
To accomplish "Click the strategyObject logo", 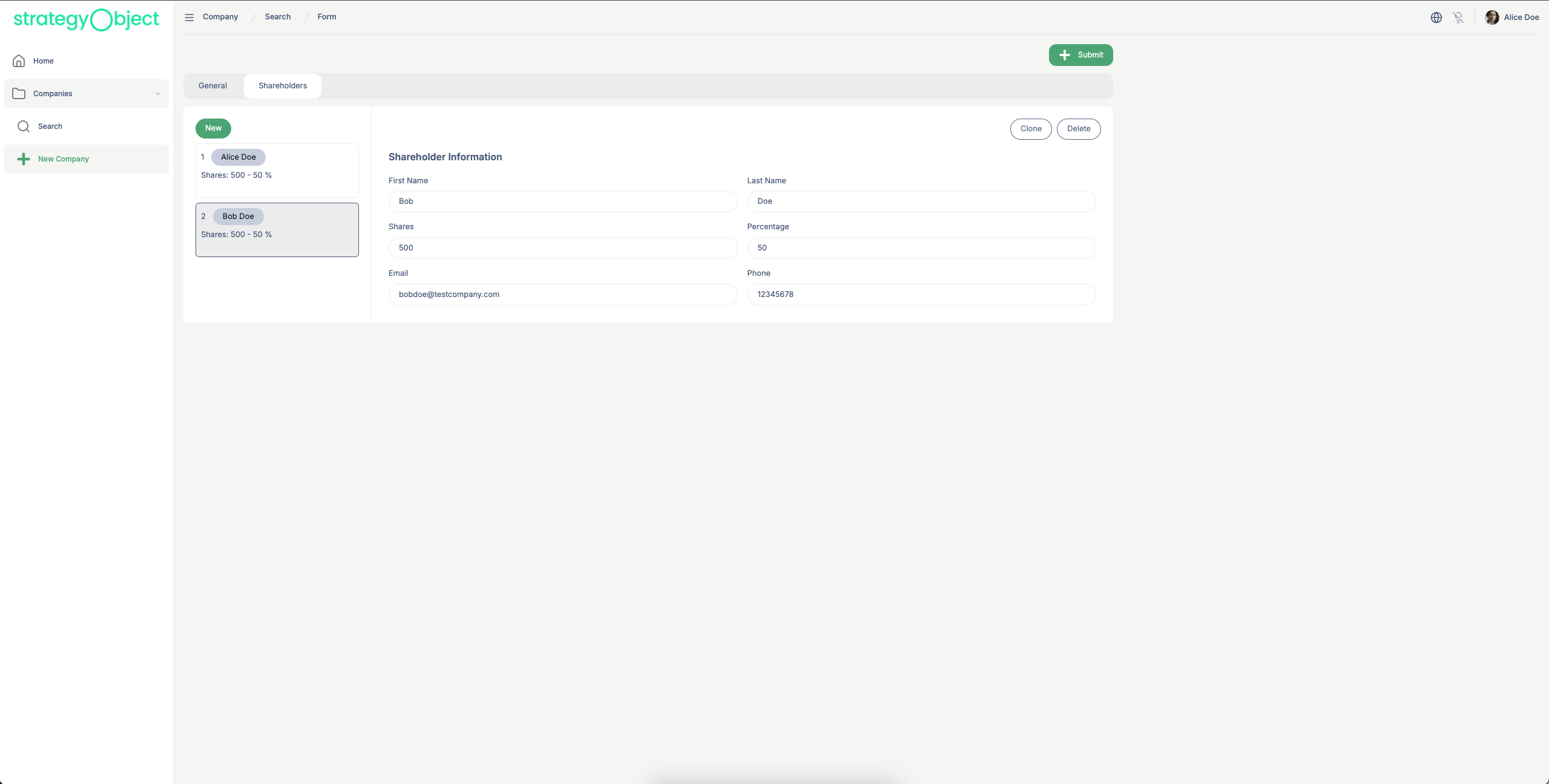I will pos(86,19).
